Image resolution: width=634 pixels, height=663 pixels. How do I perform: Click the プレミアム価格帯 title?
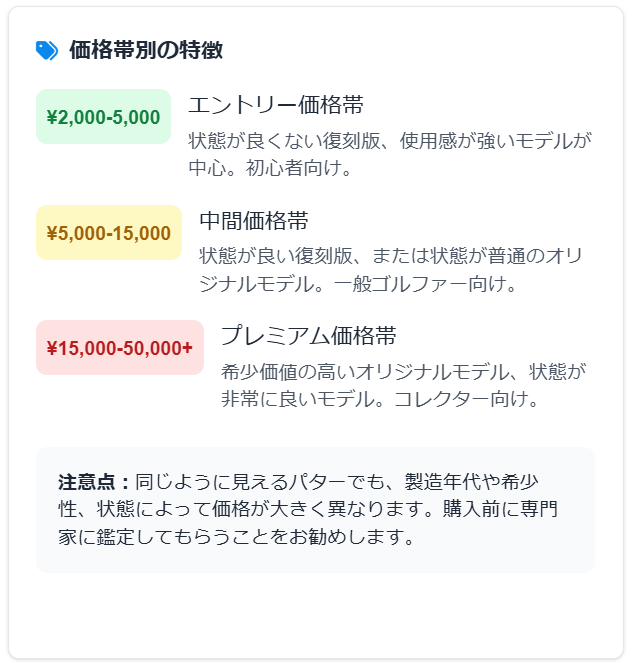tap(309, 335)
